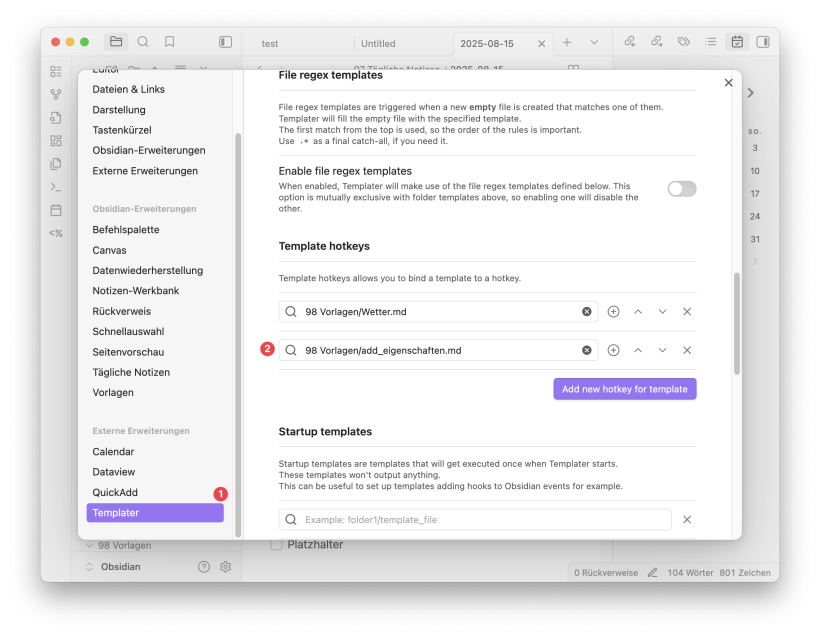The image size is (820, 635).
Task: Open Obsidian-Erweiterungen settings
Action: click(149, 151)
